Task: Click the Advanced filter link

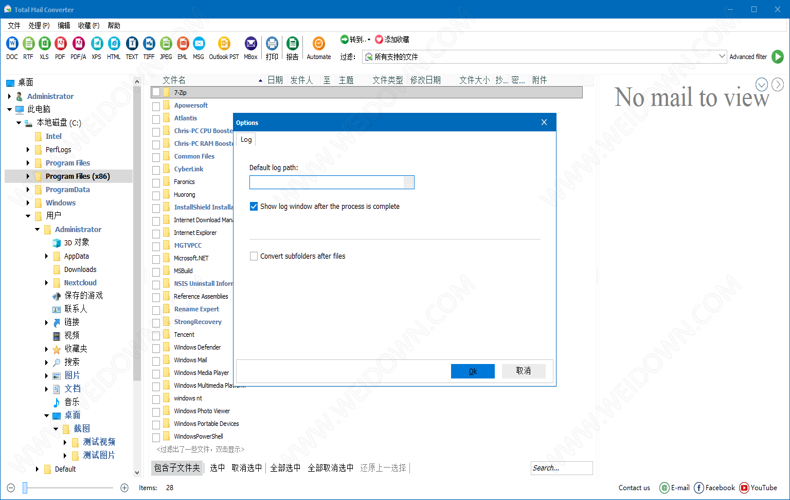Action: [748, 56]
